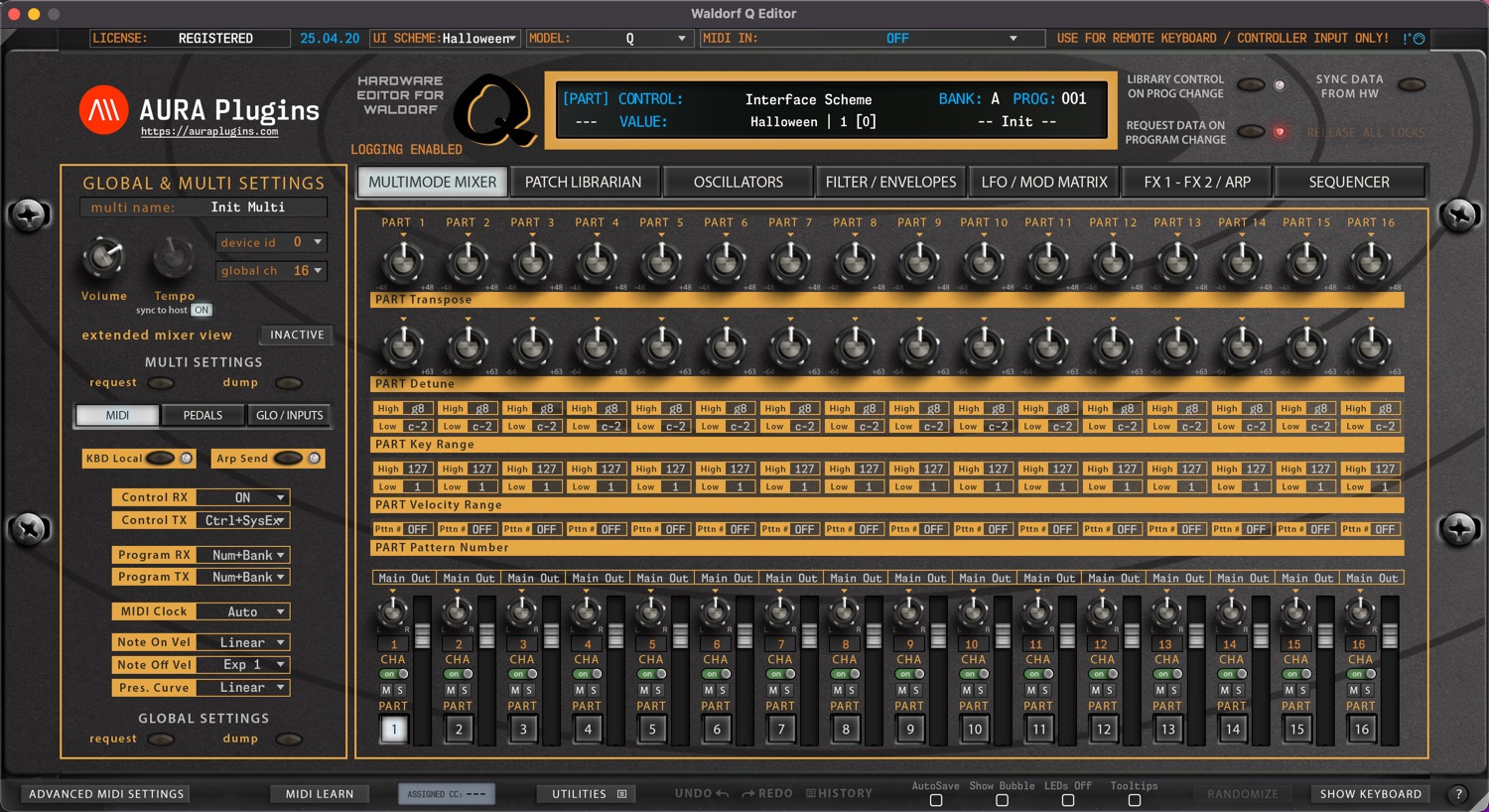Click the undo arrow icon
This screenshot has width=1489, height=812.
[x=722, y=793]
